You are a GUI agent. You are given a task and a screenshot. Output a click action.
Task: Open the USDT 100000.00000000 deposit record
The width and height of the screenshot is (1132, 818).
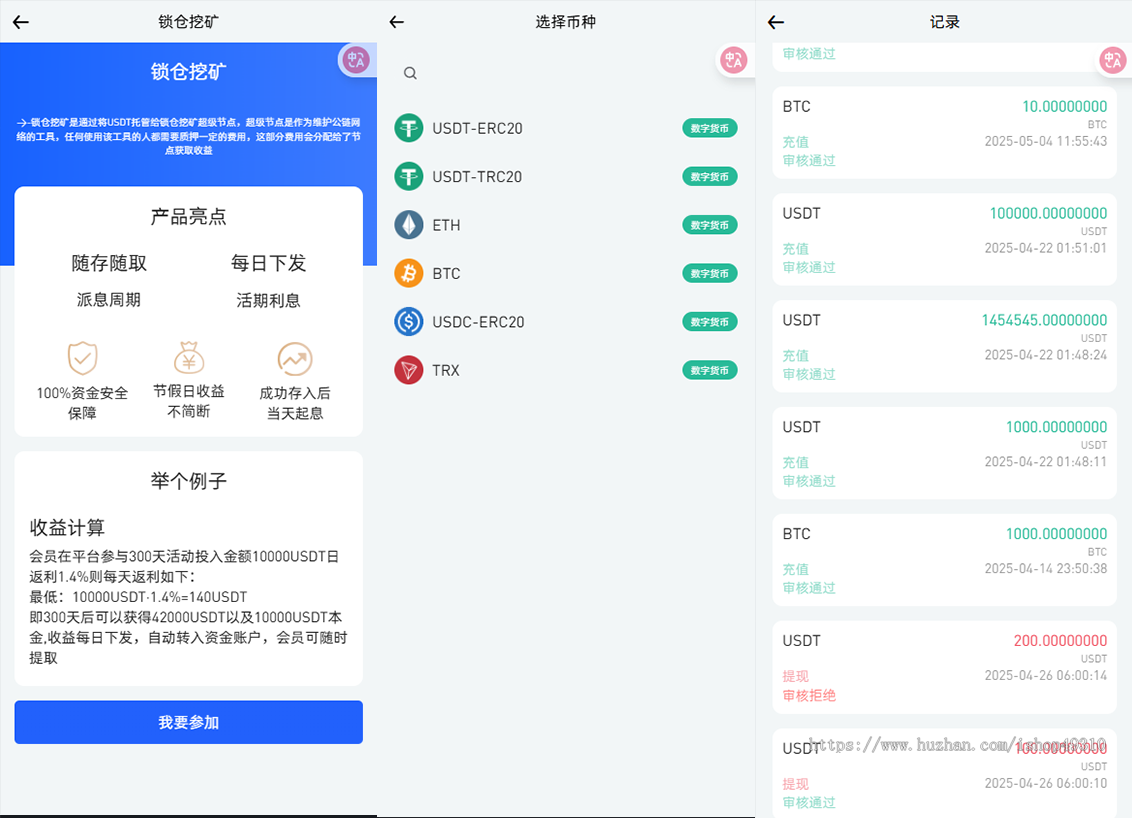[944, 240]
